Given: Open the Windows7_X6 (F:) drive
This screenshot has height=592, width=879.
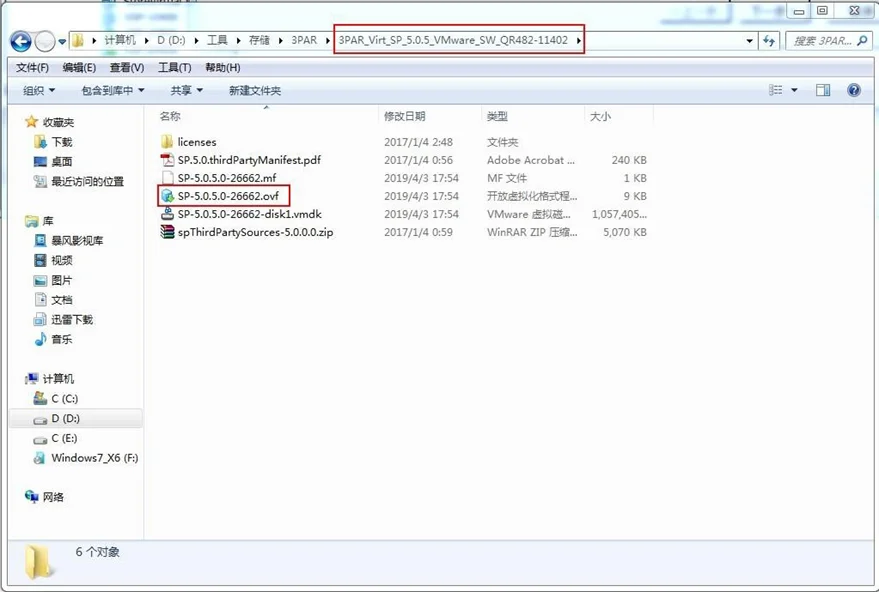Looking at the screenshot, I should (x=95, y=457).
